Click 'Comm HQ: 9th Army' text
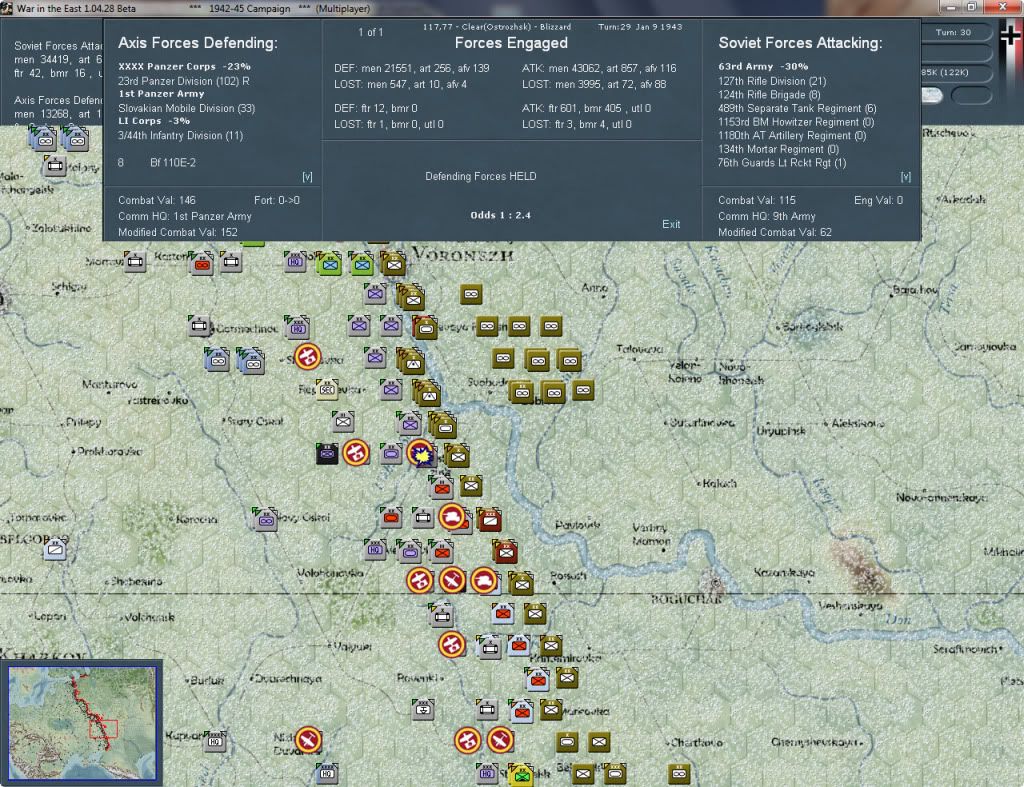Viewport: 1024px width, 787px height. [x=767, y=216]
